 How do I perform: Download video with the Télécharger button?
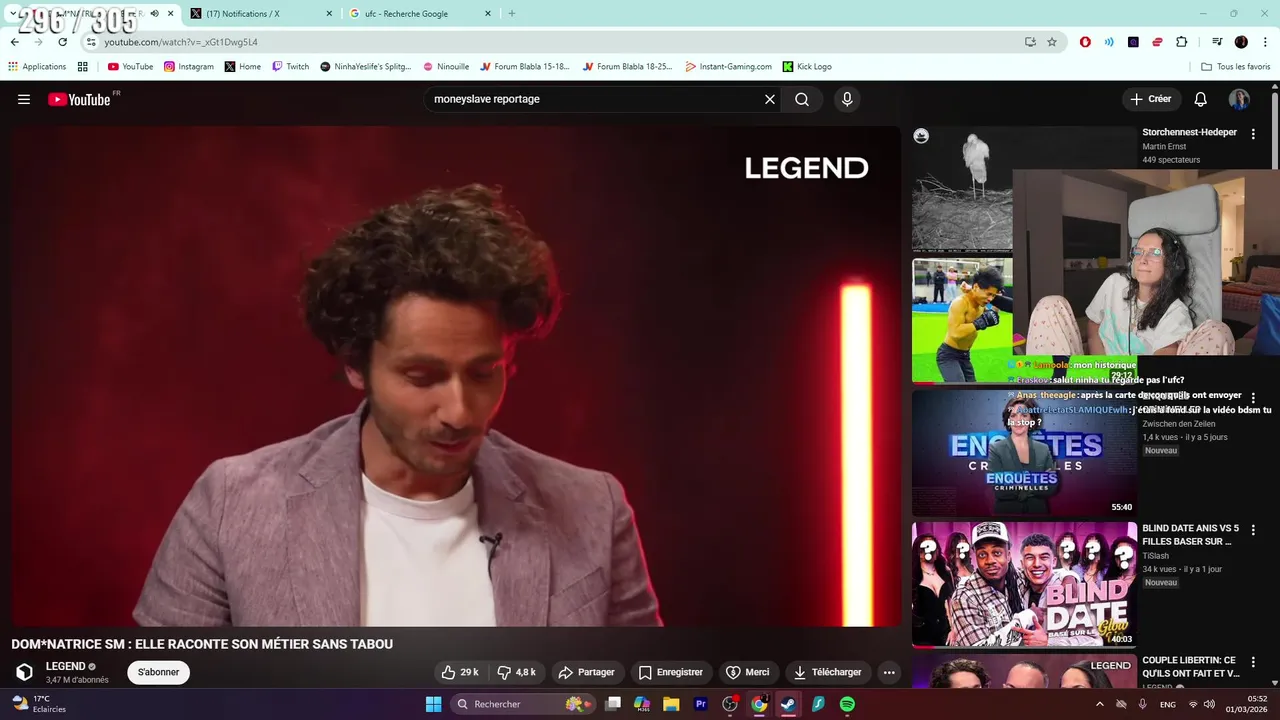click(827, 672)
